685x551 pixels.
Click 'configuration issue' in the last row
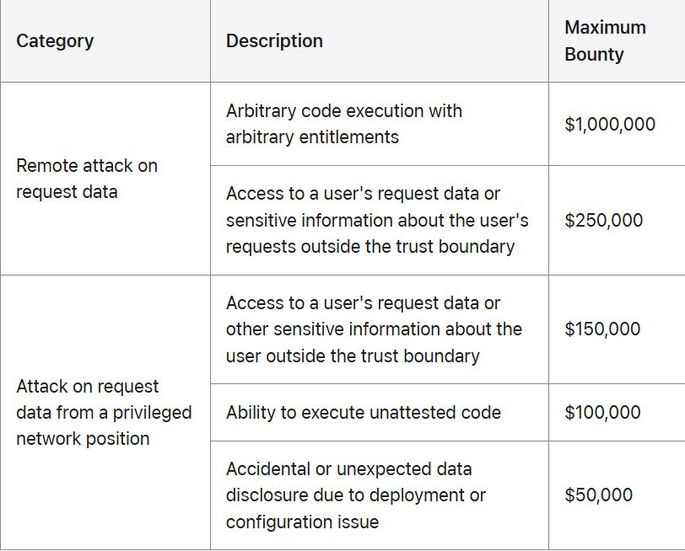coord(302,522)
